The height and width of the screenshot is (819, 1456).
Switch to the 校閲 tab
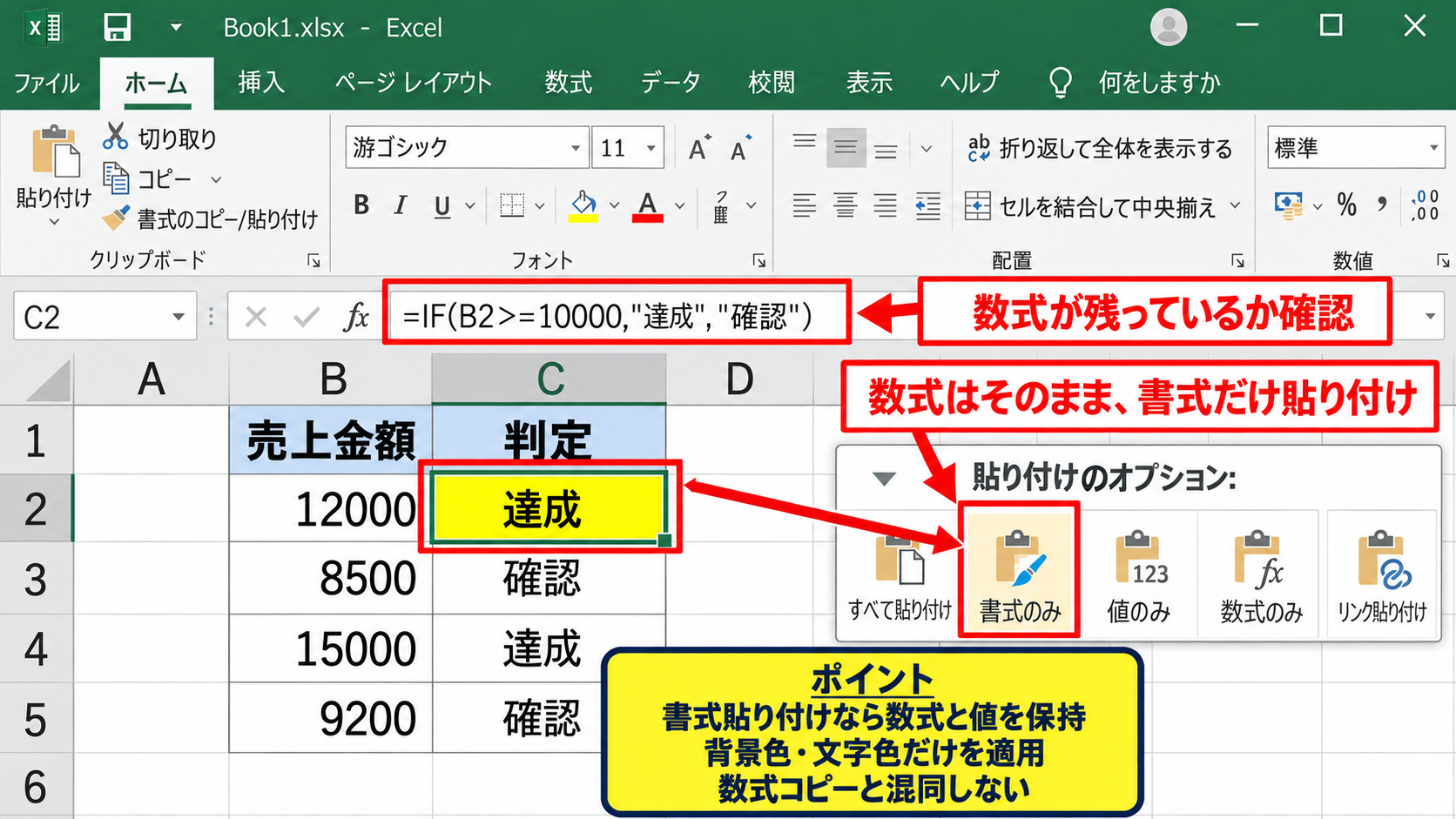(x=772, y=83)
